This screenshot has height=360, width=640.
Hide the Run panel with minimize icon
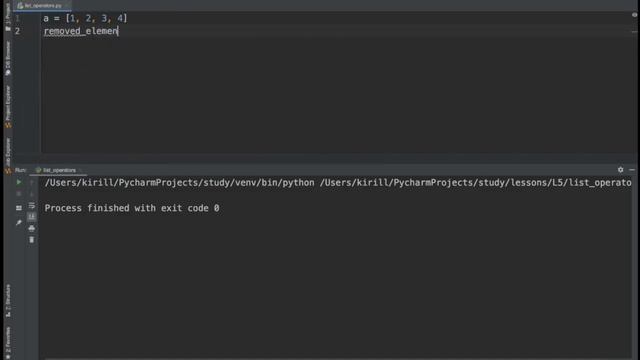pos(632,170)
